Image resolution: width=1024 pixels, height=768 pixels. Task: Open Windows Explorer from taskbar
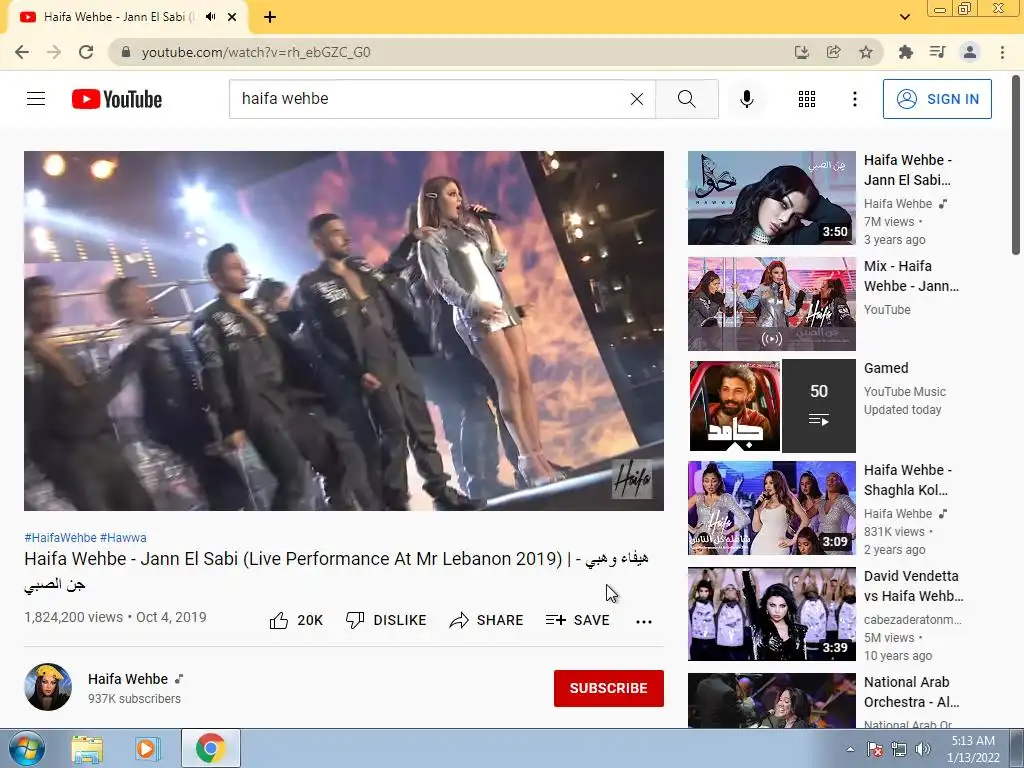pos(87,748)
